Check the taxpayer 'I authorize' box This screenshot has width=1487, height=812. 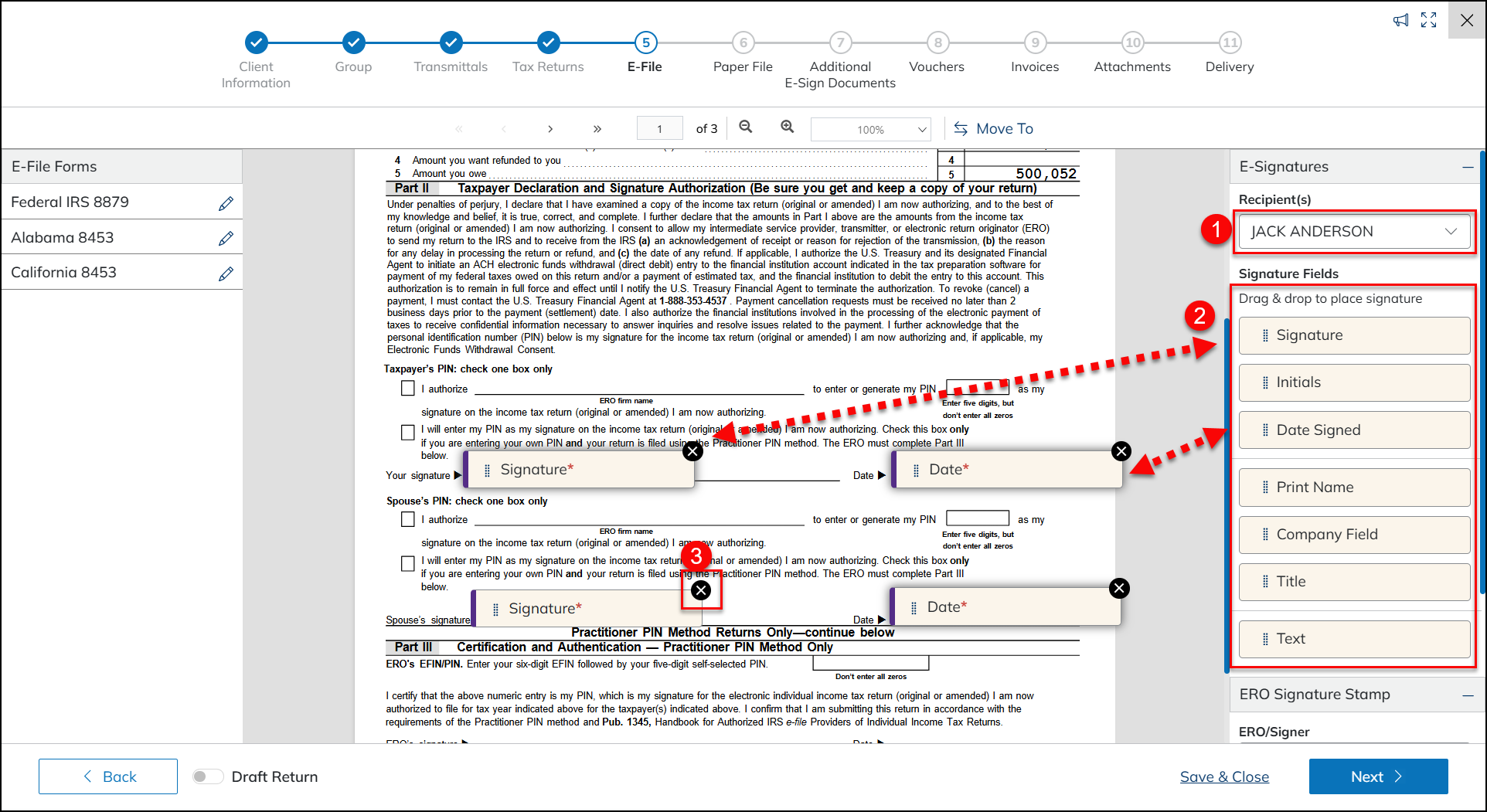click(408, 389)
